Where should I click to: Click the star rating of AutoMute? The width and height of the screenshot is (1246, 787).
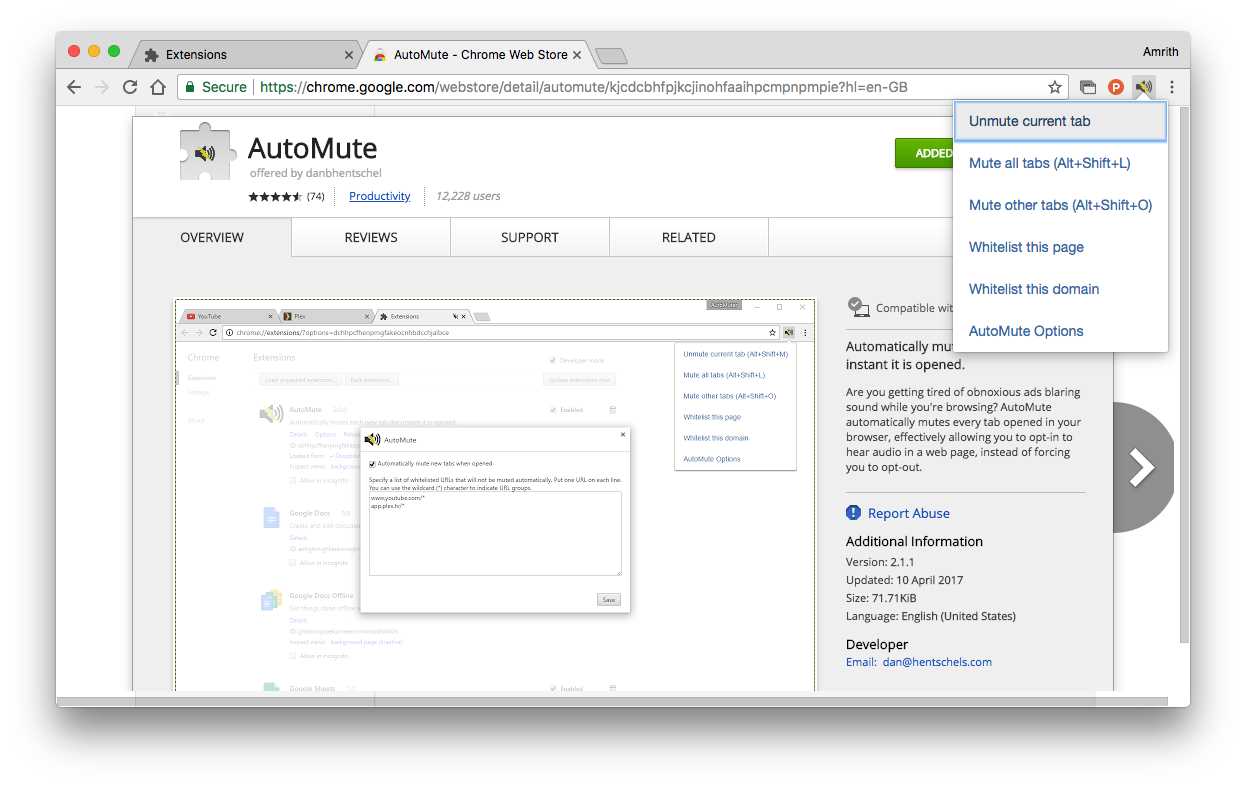coord(275,196)
